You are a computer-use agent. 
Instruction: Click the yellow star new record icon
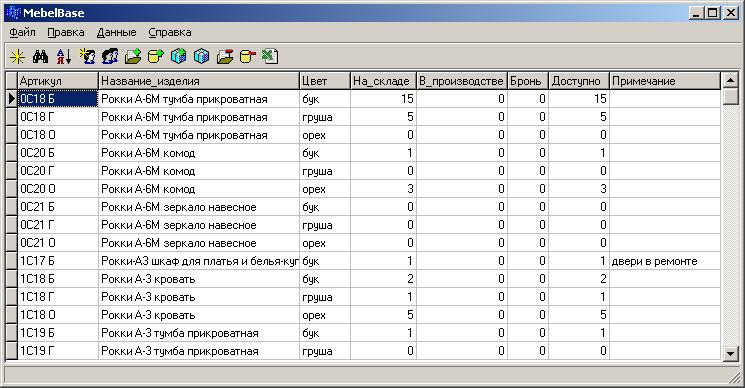[18, 57]
